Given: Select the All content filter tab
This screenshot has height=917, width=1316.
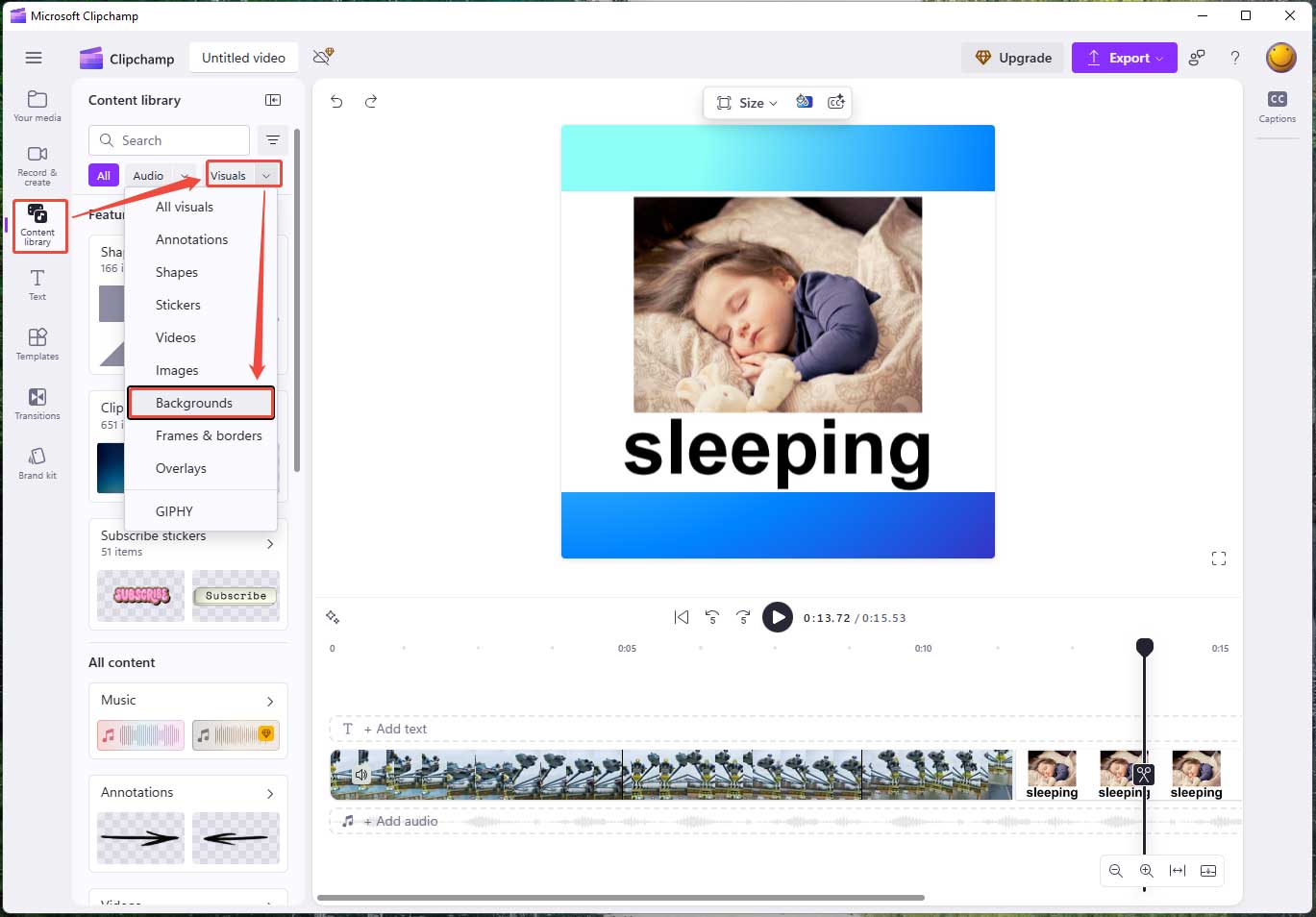Looking at the screenshot, I should coord(103,175).
